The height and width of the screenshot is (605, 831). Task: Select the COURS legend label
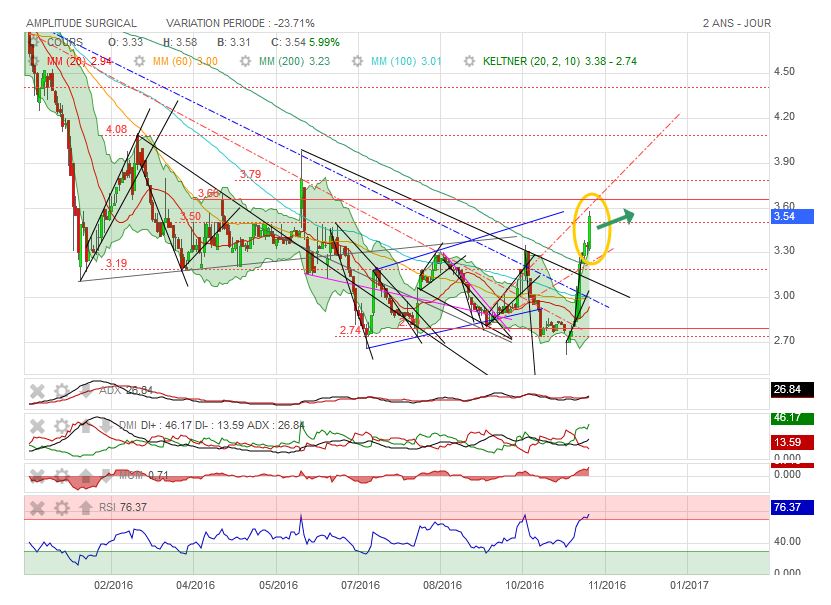(x=65, y=42)
